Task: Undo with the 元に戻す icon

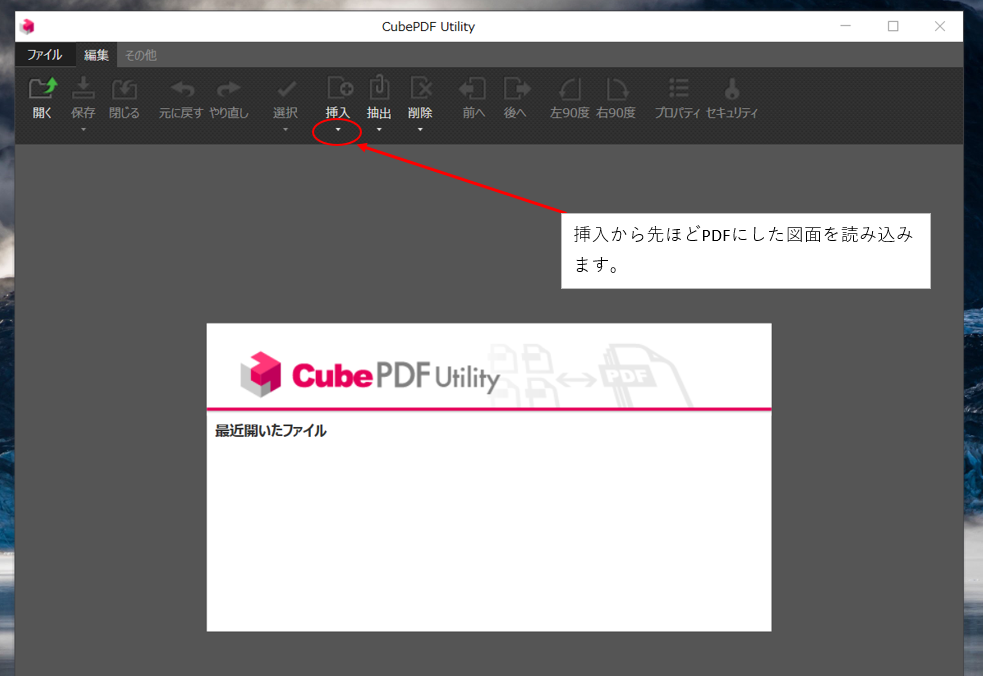Action: (182, 89)
